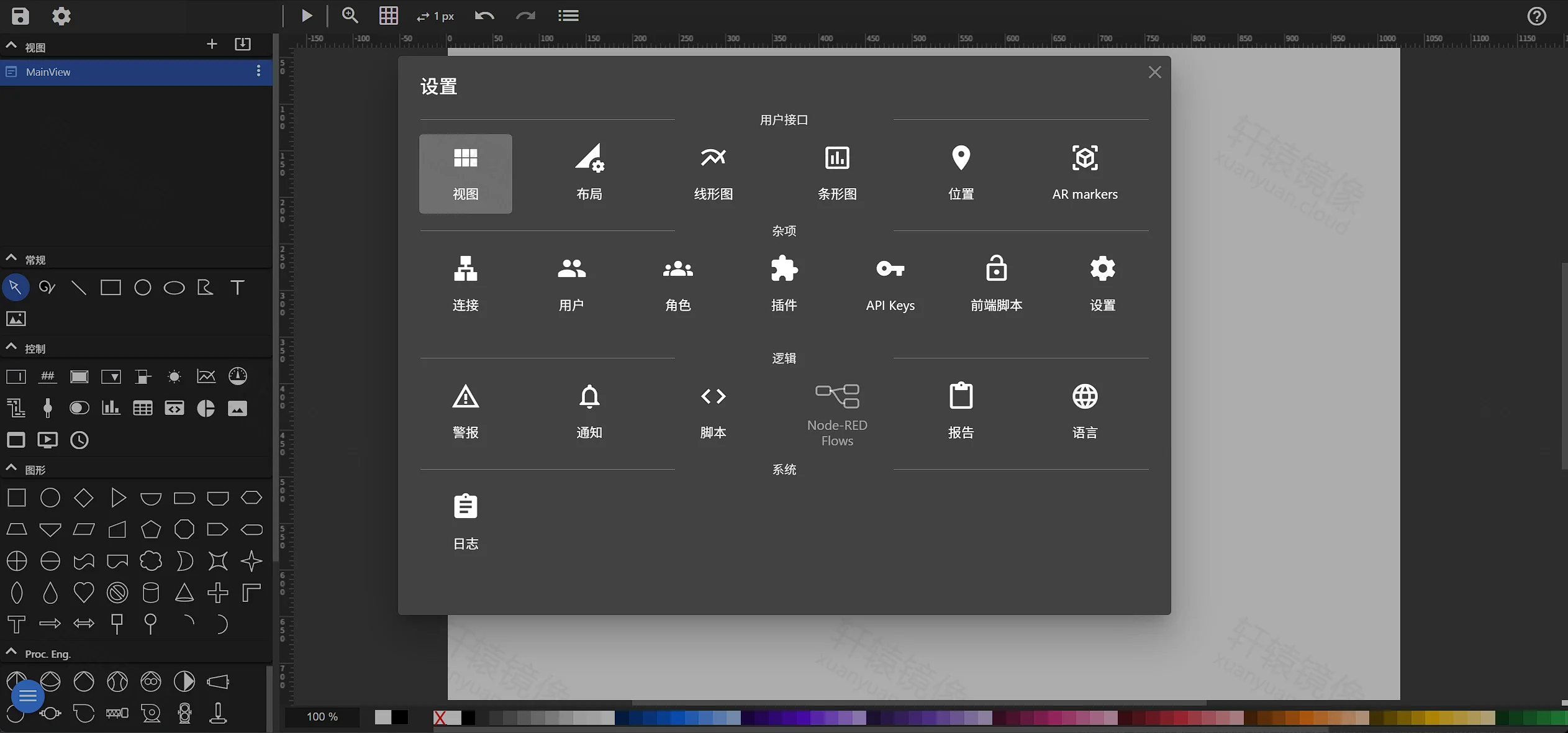
Task: Select the heart shape
Action: pyautogui.click(x=84, y=593)
